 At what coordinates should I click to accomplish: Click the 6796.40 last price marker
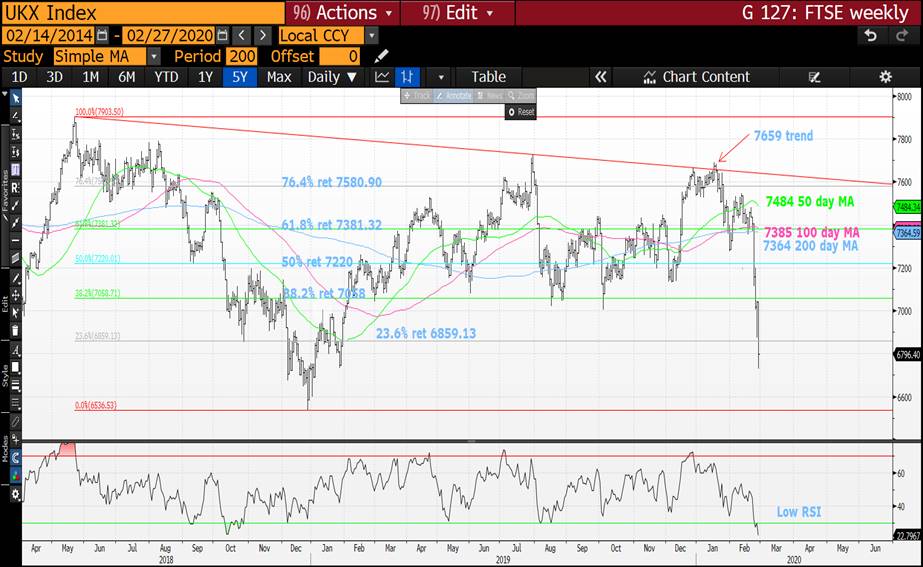(x=907, y=354)
